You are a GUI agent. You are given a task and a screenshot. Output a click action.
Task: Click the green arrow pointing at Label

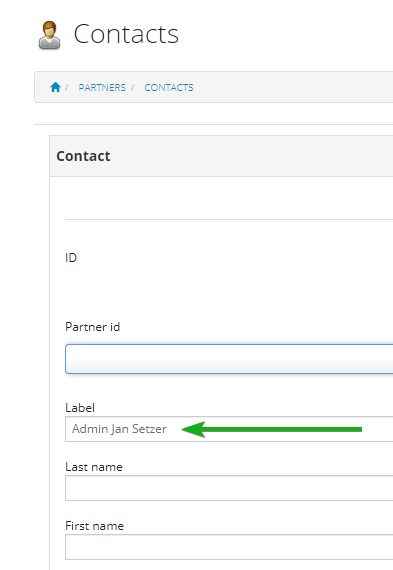pos(272,429)
